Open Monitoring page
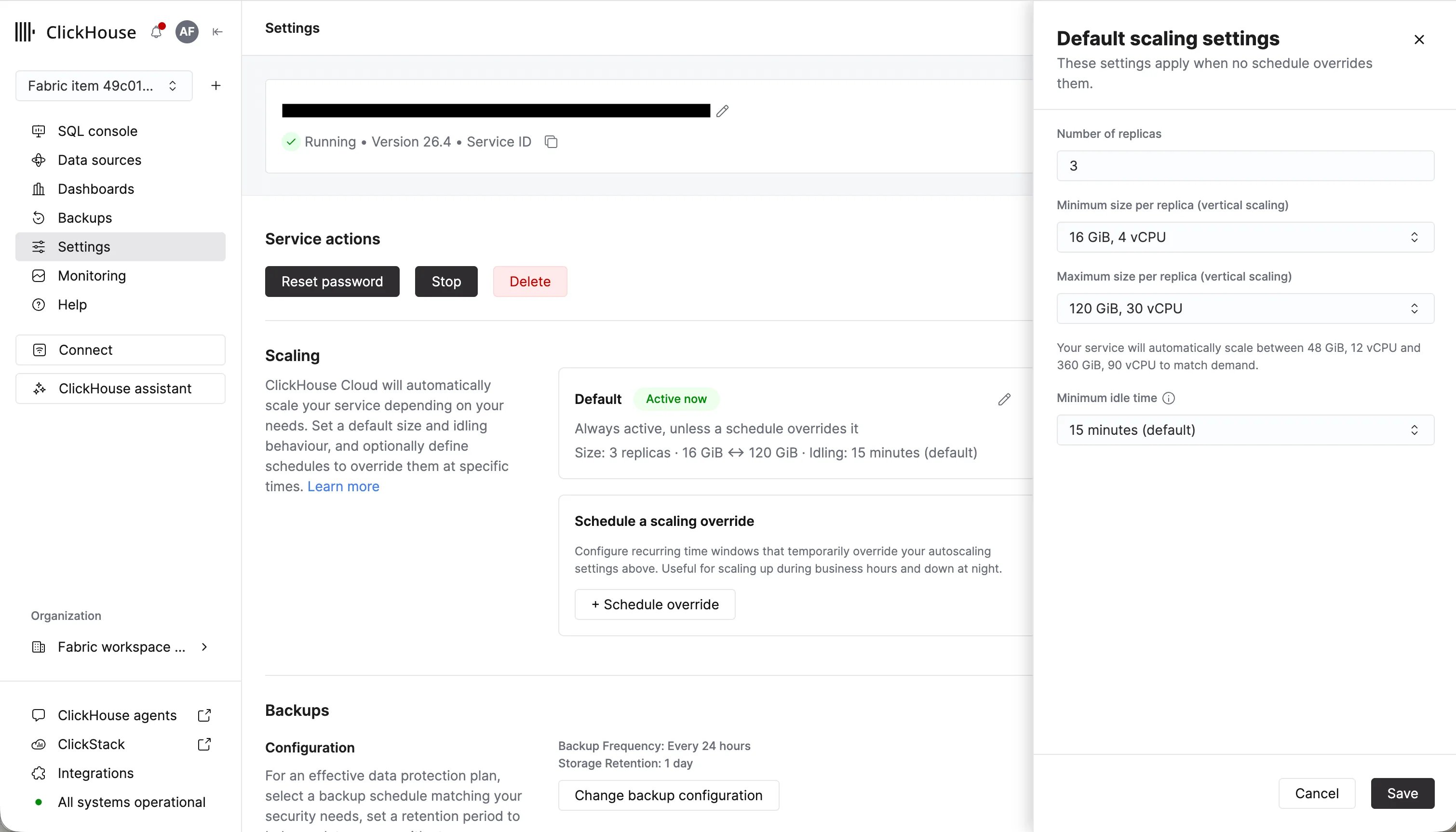The image size is (1456, 832). click(120, 275)
